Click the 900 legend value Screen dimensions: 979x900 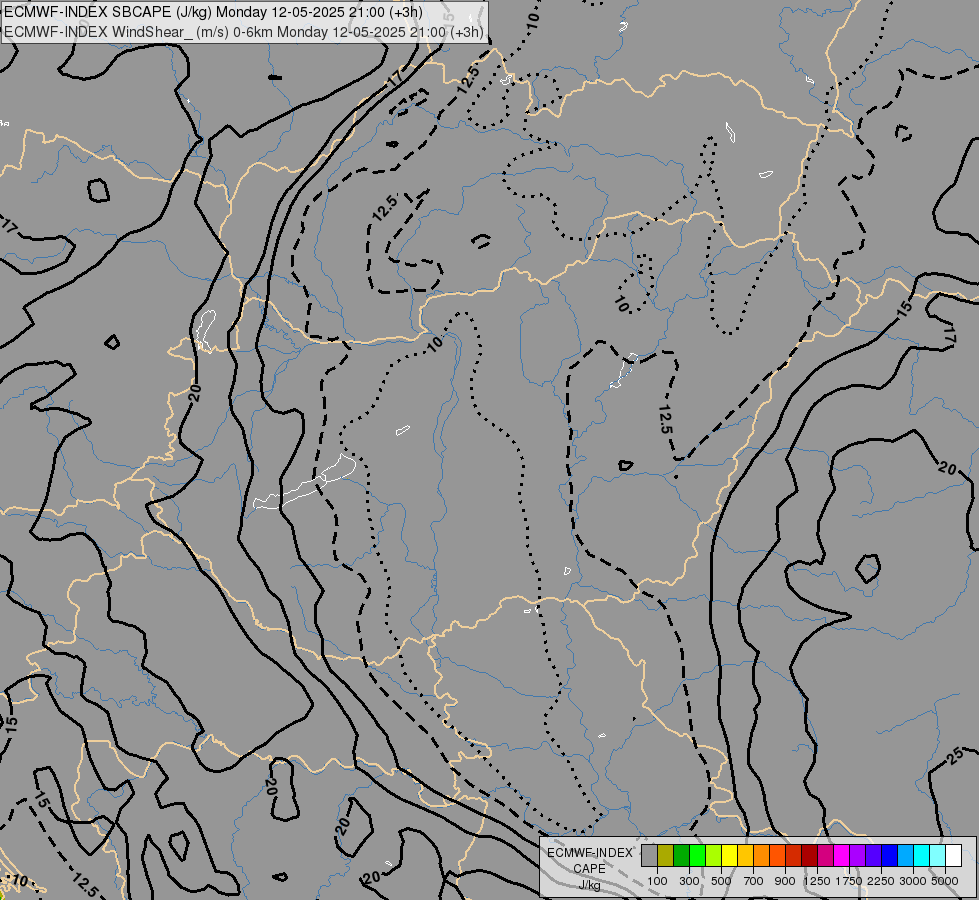785,881
